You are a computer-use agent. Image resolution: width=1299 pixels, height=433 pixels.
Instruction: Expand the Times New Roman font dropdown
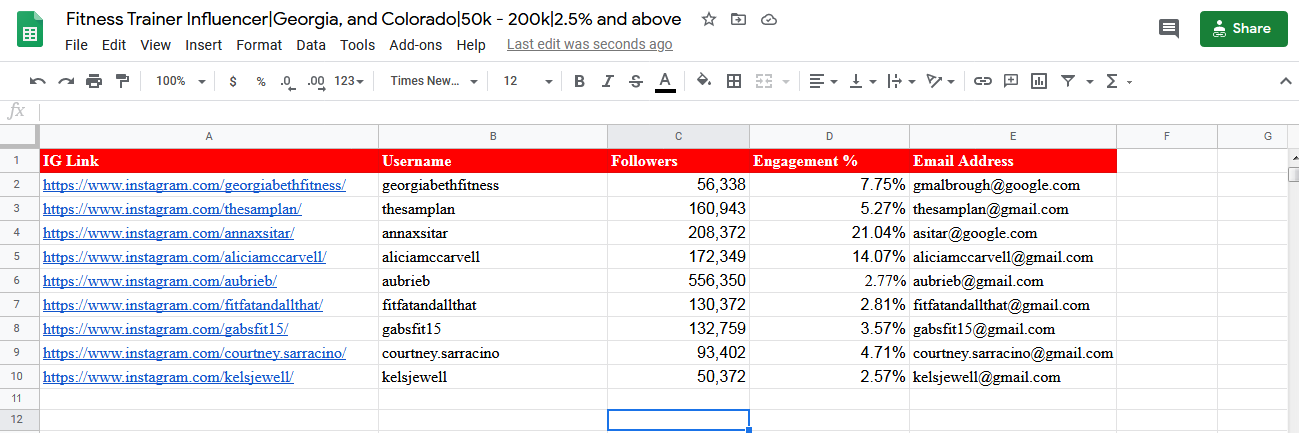tap(434, 81)
